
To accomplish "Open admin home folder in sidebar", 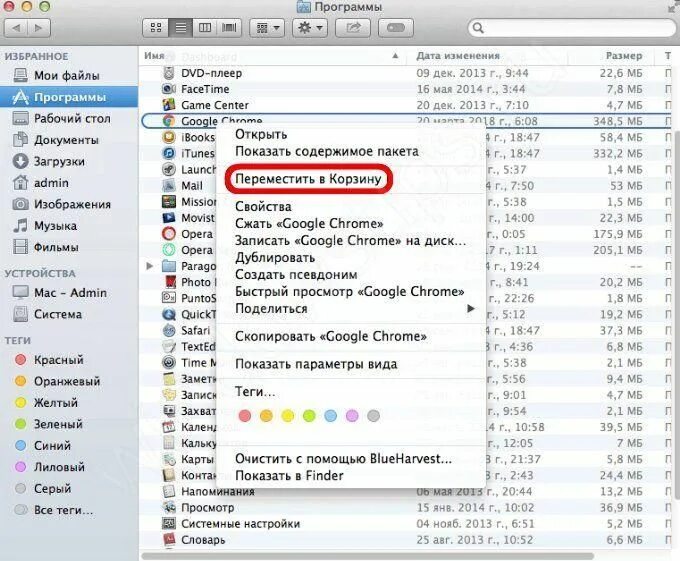I will [69, 183].
